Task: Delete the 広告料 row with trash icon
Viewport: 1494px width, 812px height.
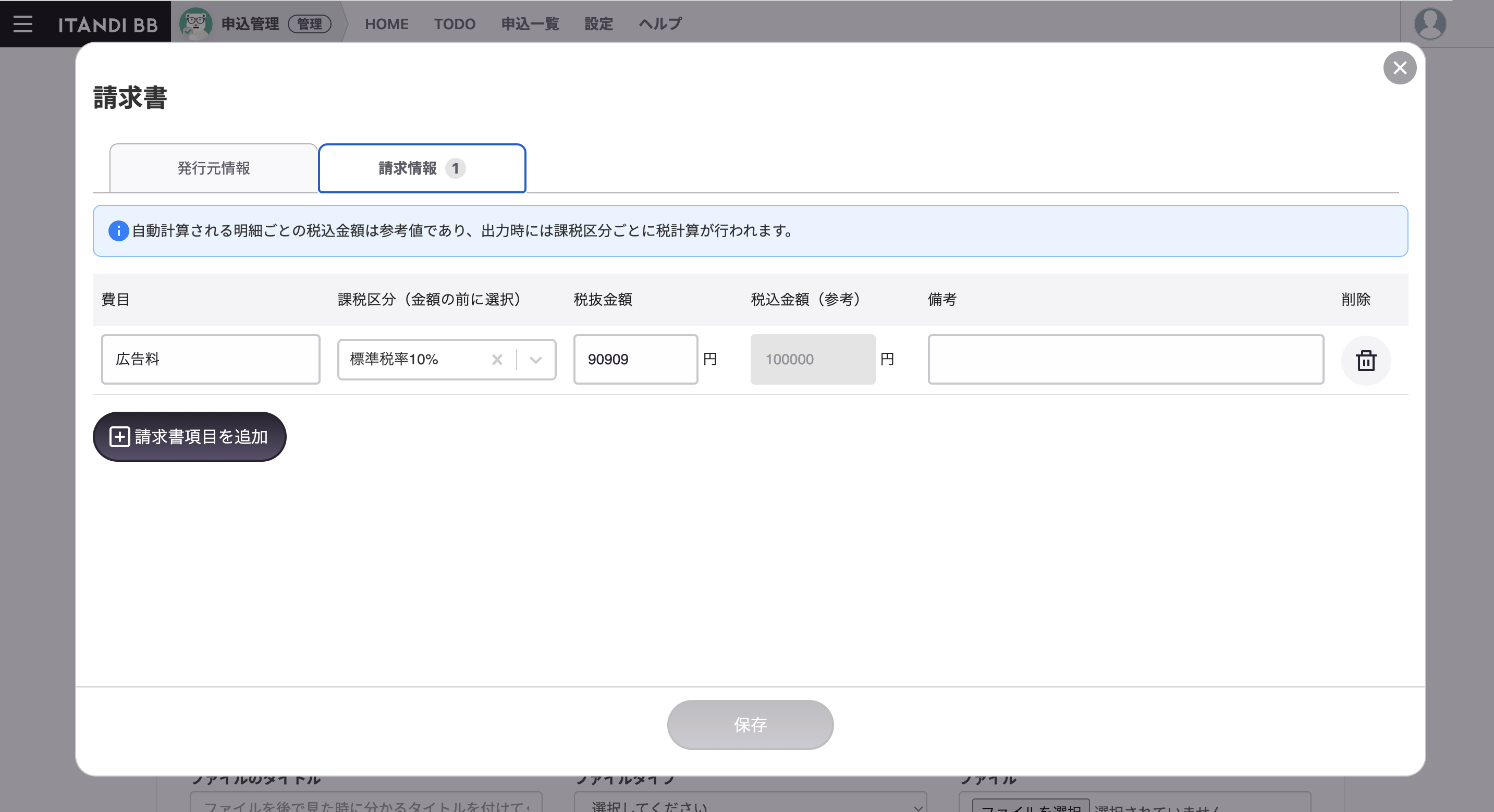Action: click(1366, 360)
